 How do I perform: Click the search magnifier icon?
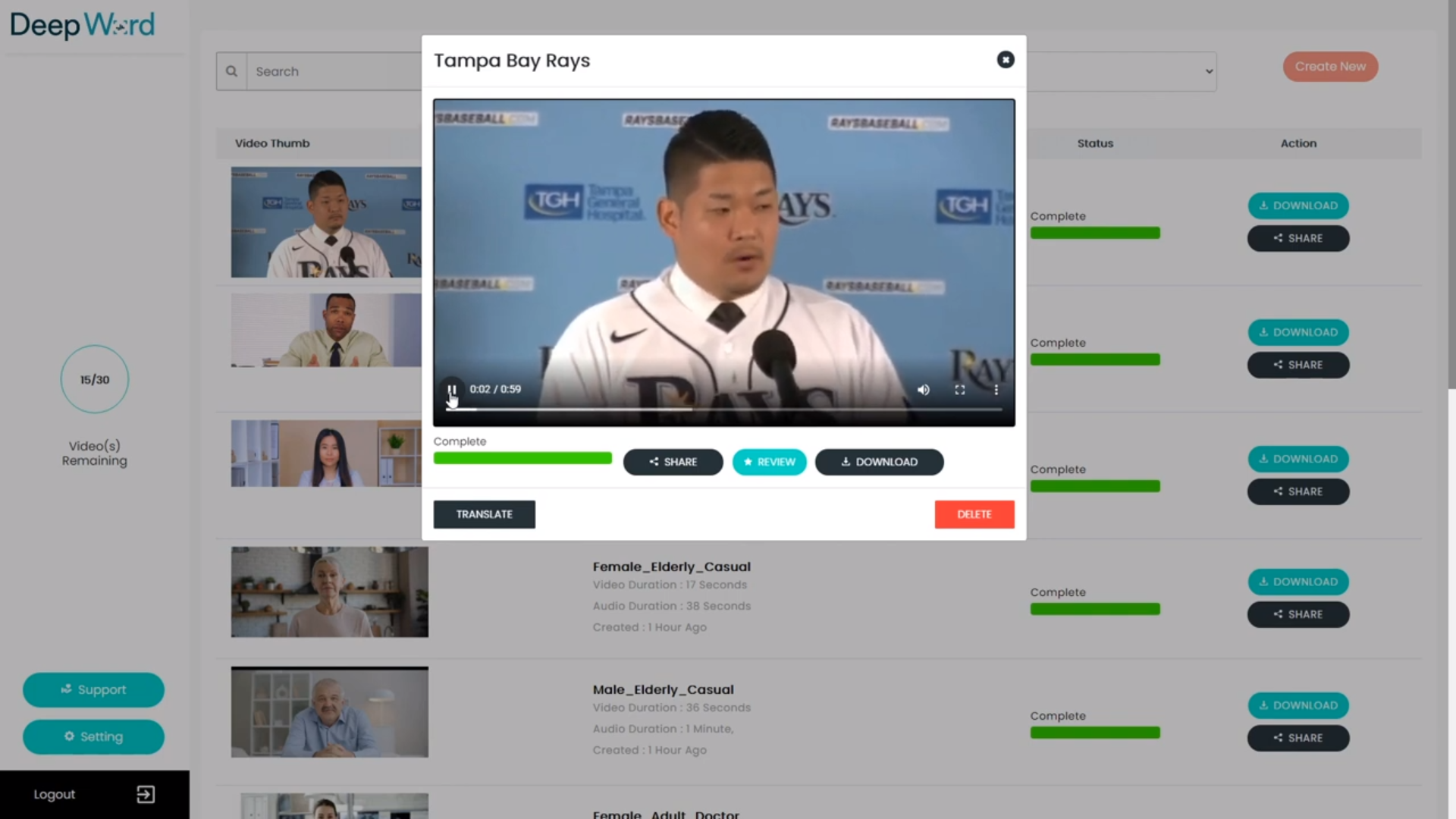[231, 71]
